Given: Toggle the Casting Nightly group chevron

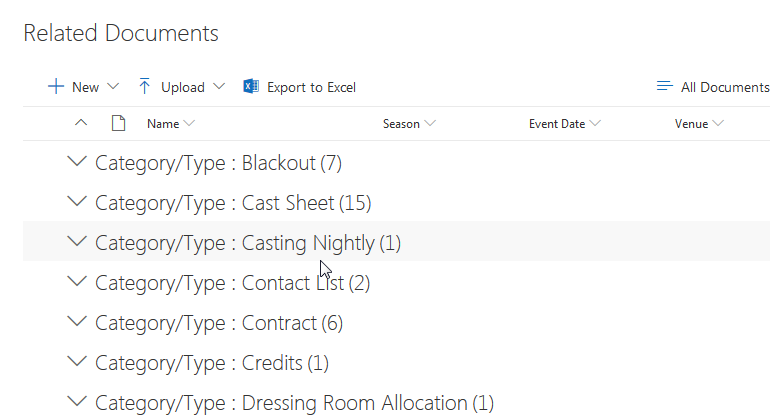Looking at the screenshot, I should 76,242.
